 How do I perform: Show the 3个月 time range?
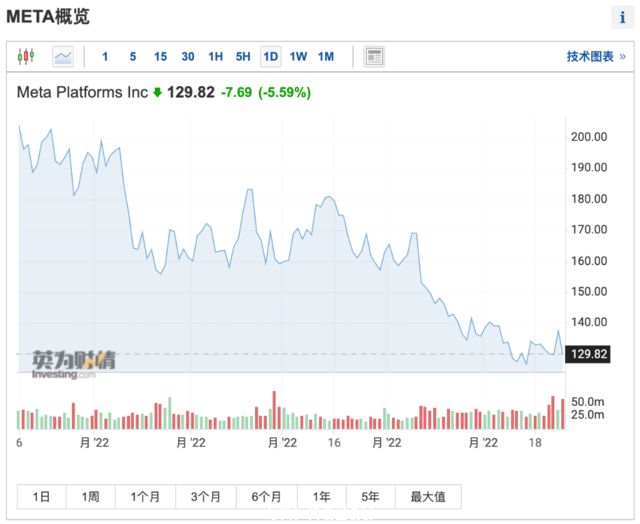(206, 497)
